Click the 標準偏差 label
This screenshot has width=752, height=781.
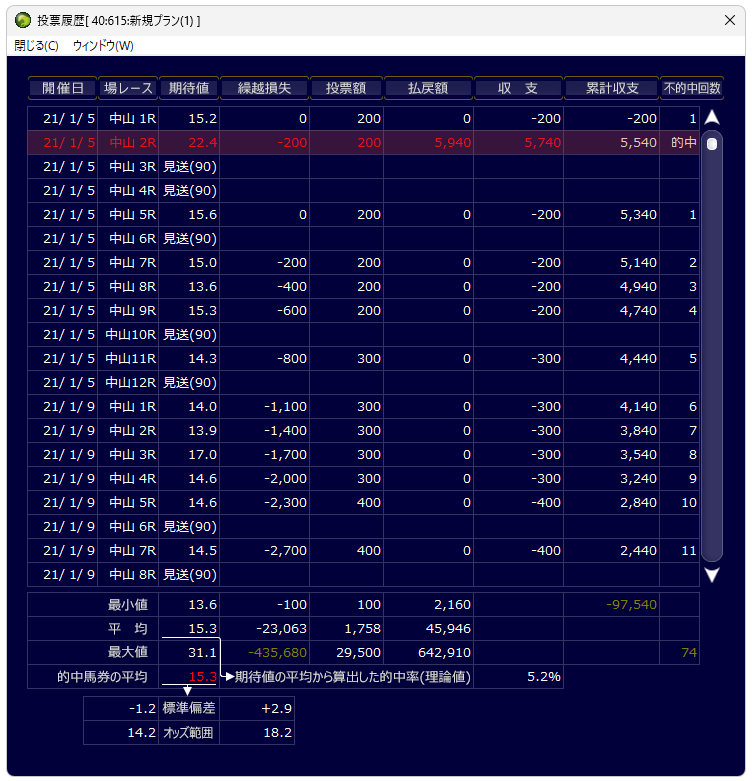tap(189, 708)
